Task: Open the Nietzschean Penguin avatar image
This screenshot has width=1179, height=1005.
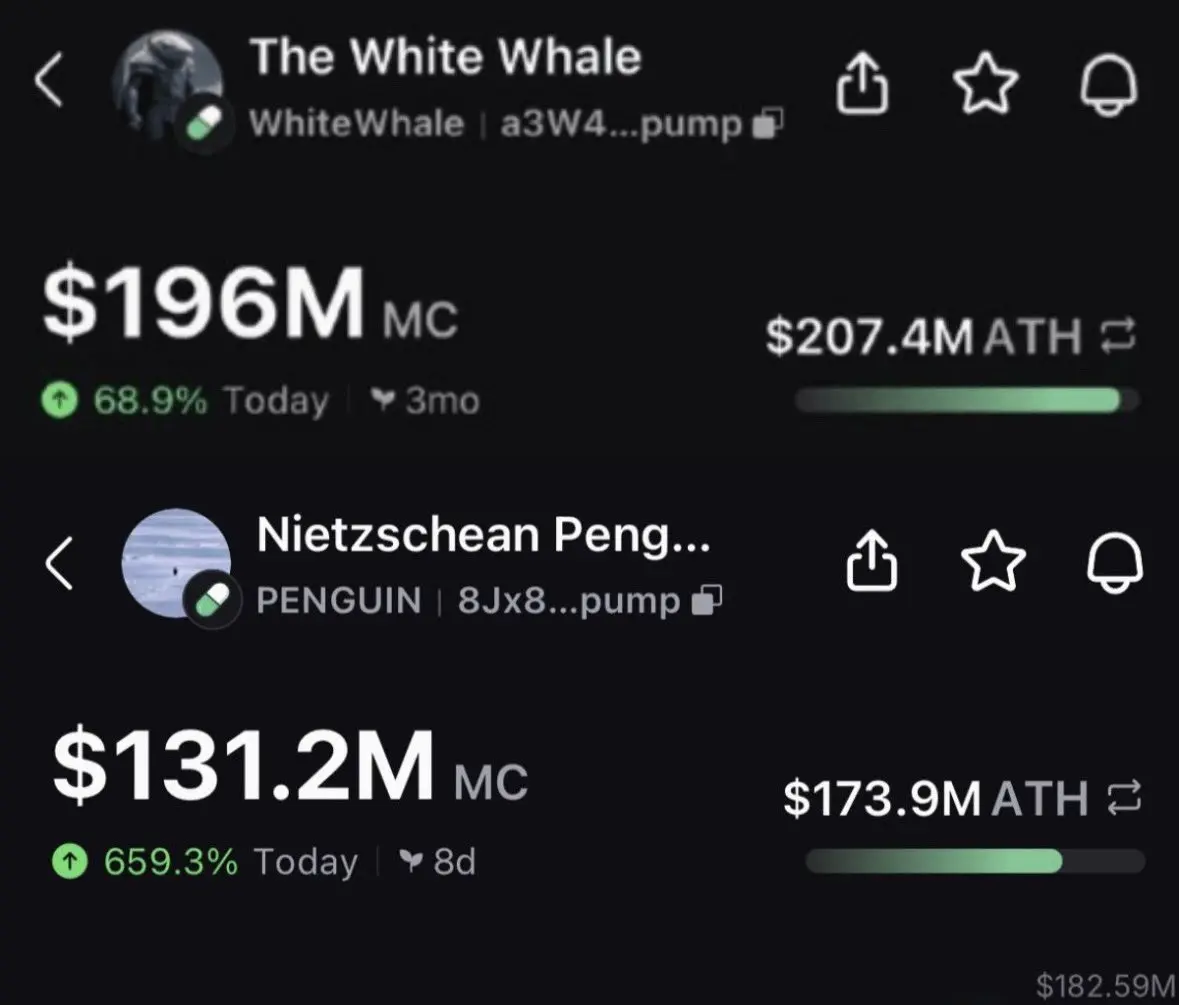Action: click(x=176, y=564)
